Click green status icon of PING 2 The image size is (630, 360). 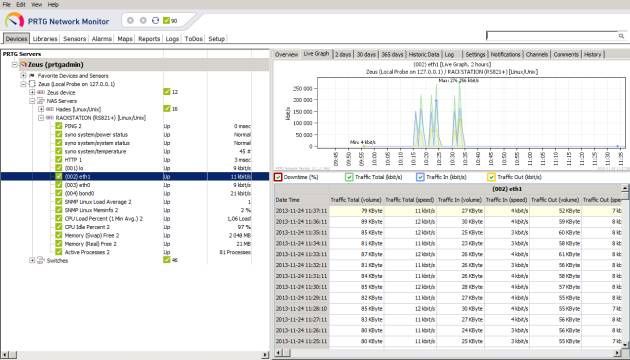[x=59, y=126]
